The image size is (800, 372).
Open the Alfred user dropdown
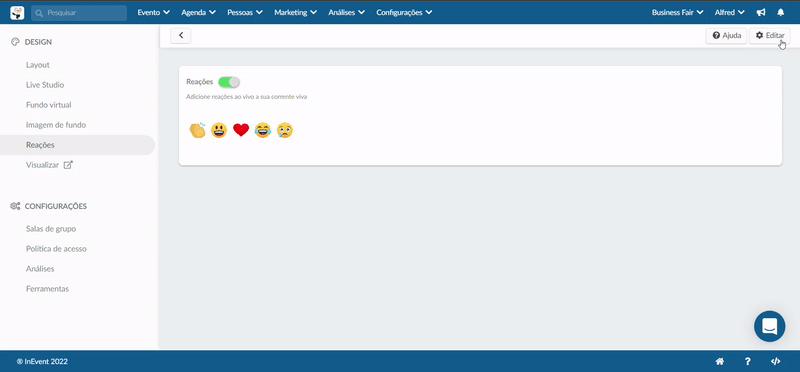click(729, 12)
